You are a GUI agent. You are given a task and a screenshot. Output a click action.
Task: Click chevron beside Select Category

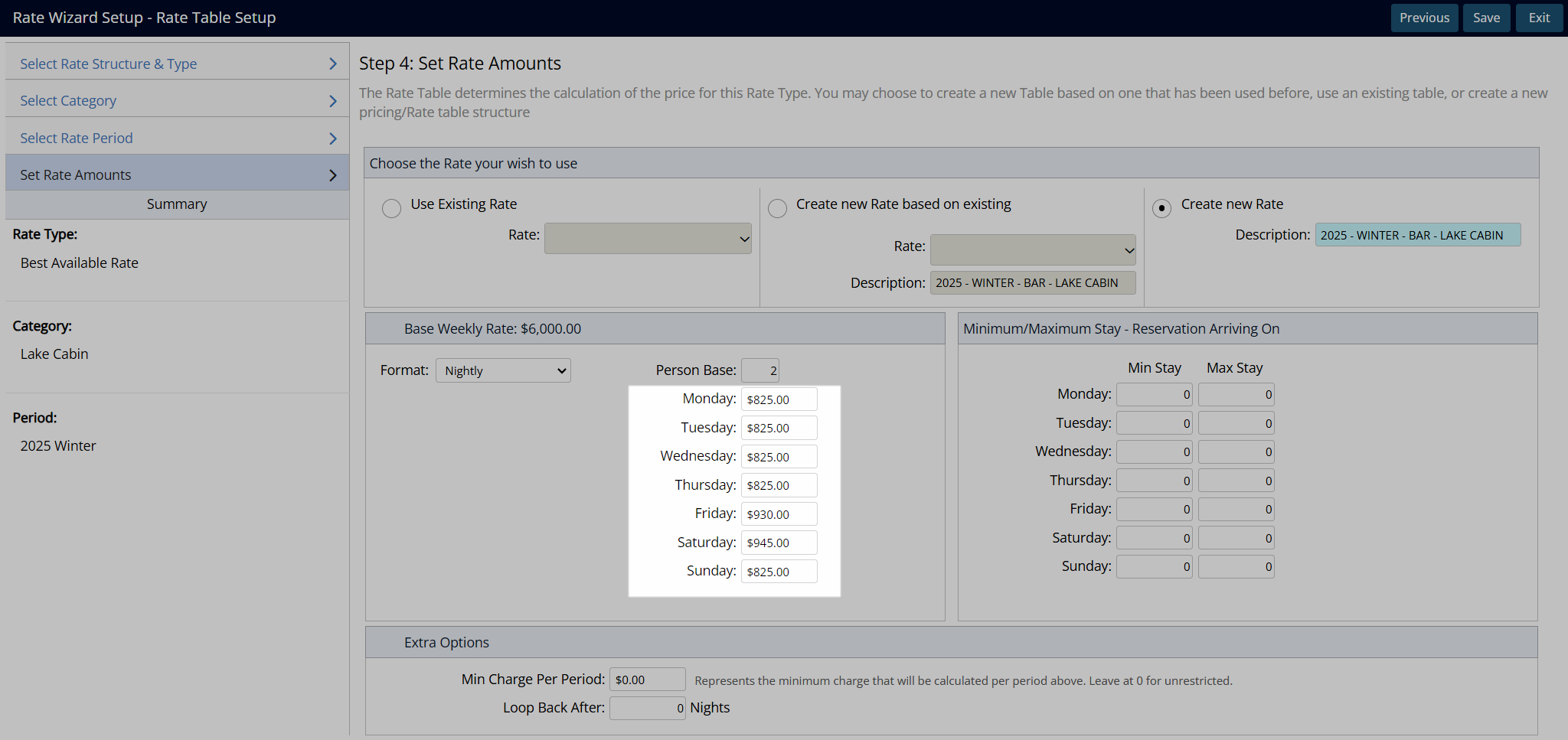pyautogui.click(x=332, y=101)
